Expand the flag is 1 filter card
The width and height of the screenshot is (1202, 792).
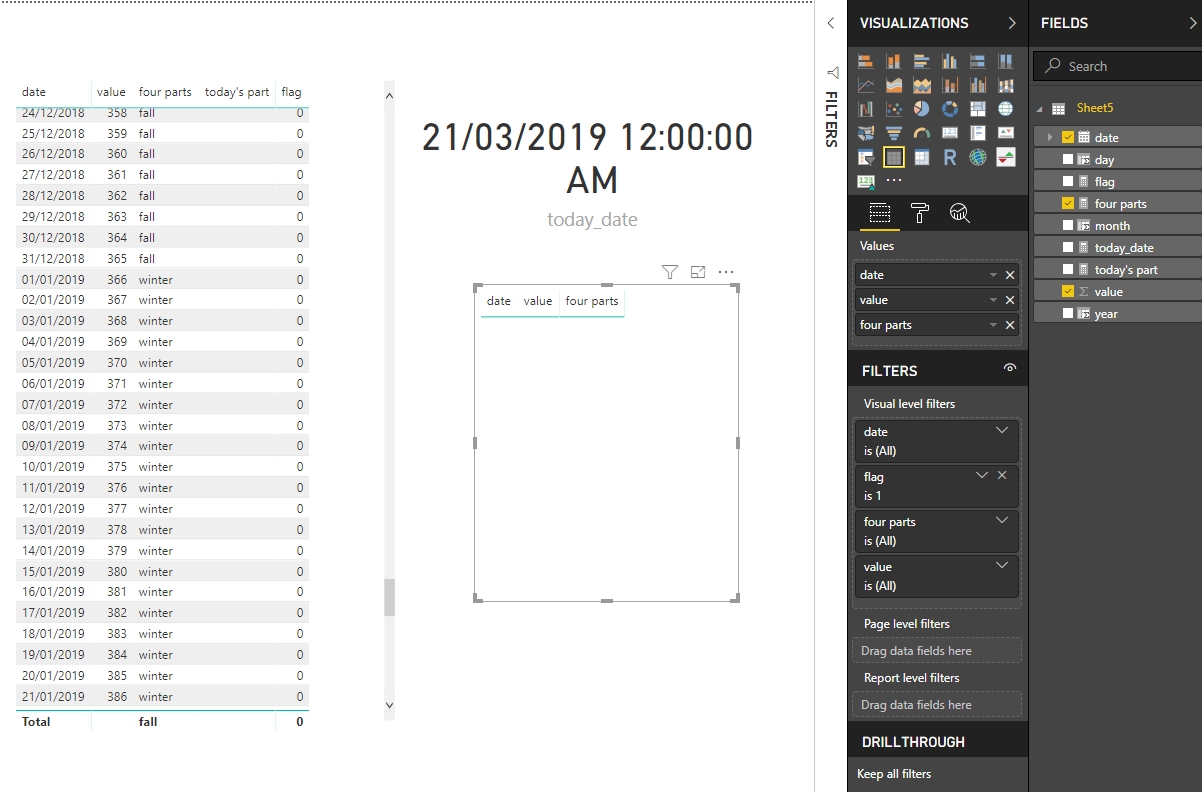click(981, 475)
